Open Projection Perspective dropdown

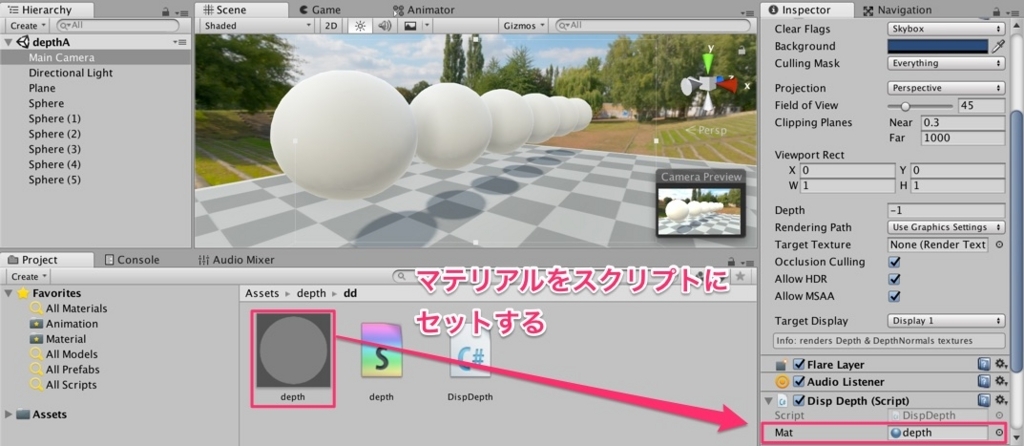point(946,88)
